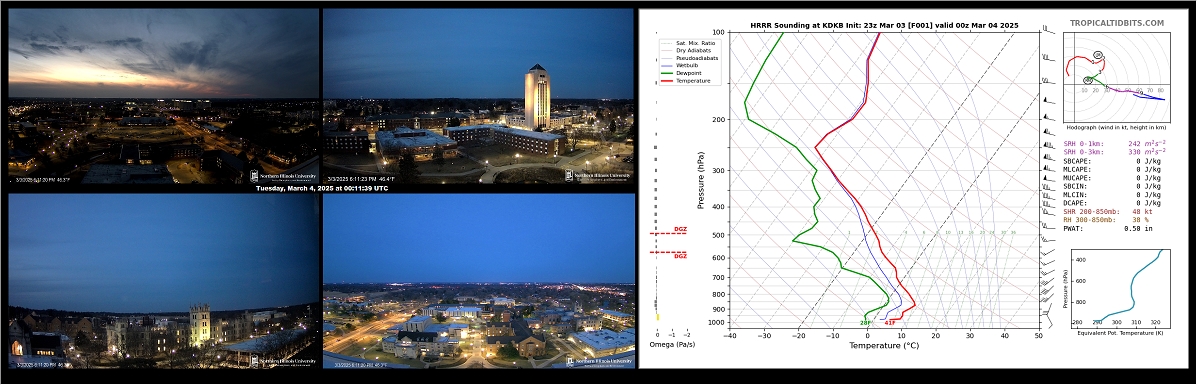This screenshot has width=1197, height=385.
Task: Click the Northern Illinois University logo on tower webcam
Action: [598, 176]
